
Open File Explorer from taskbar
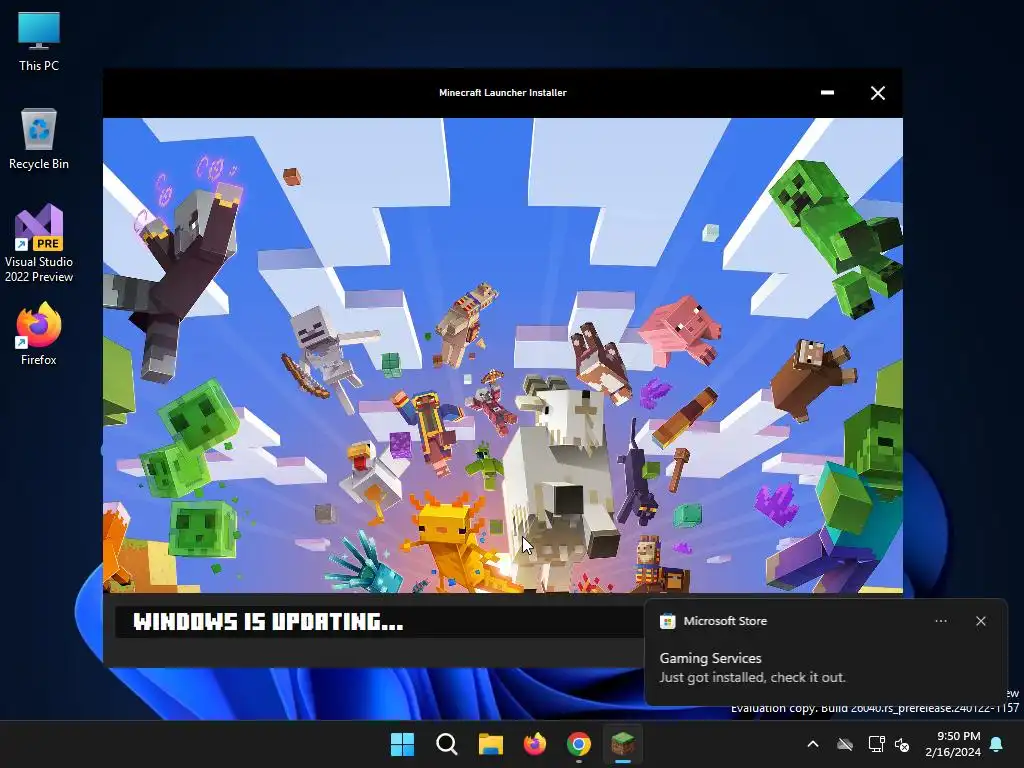pos(490,744)
